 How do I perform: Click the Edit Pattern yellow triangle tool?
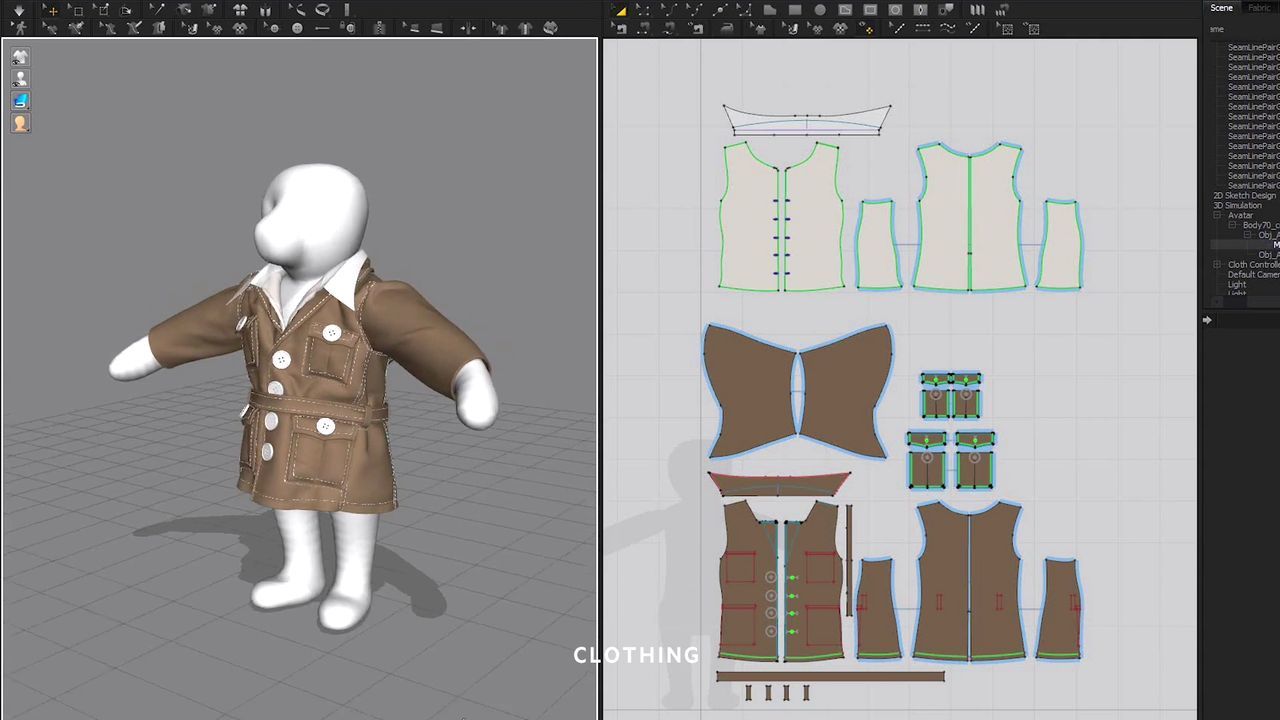click(x=620, y=10)
